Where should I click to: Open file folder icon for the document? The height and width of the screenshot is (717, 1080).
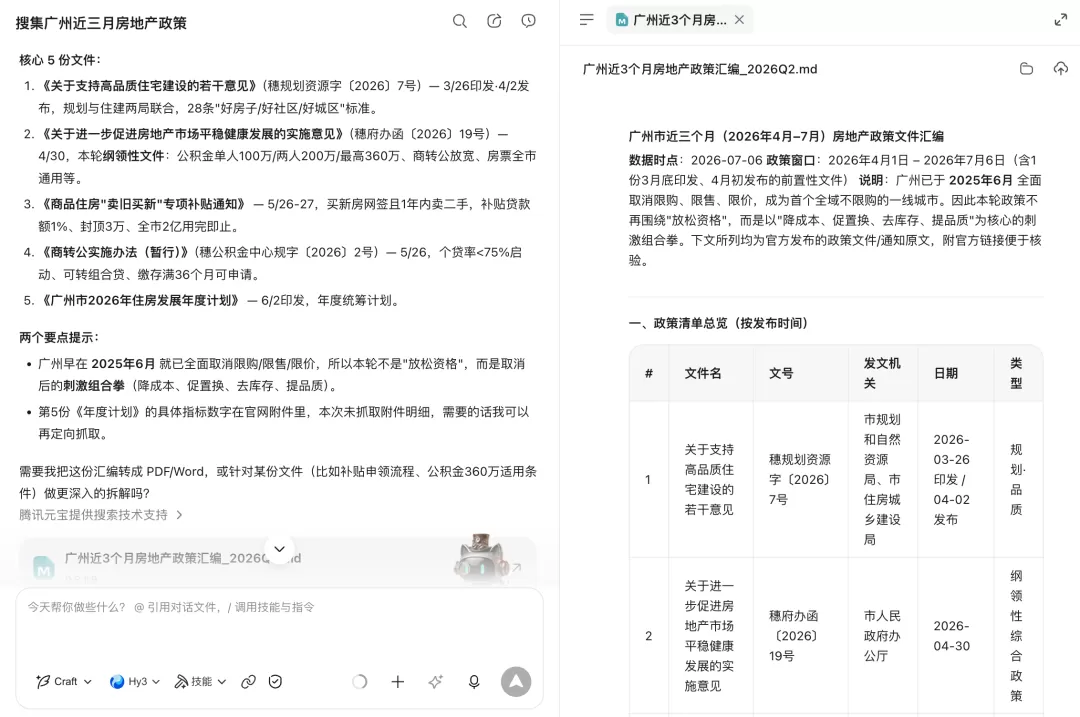pyautogui.click(x=1026, y=68)
